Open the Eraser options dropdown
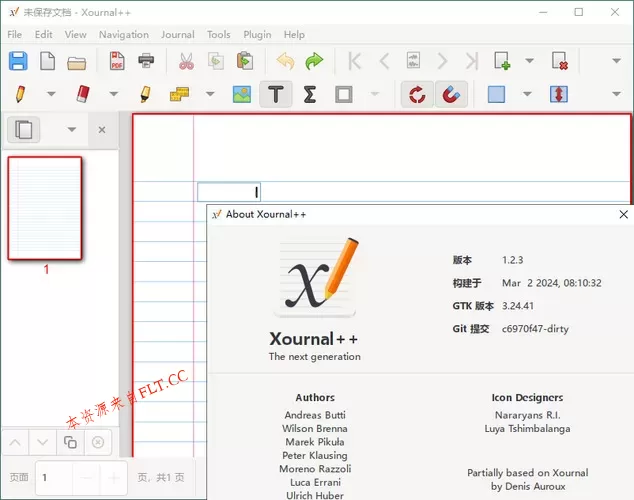Screen dimensions: 634x500 point(114,94)
